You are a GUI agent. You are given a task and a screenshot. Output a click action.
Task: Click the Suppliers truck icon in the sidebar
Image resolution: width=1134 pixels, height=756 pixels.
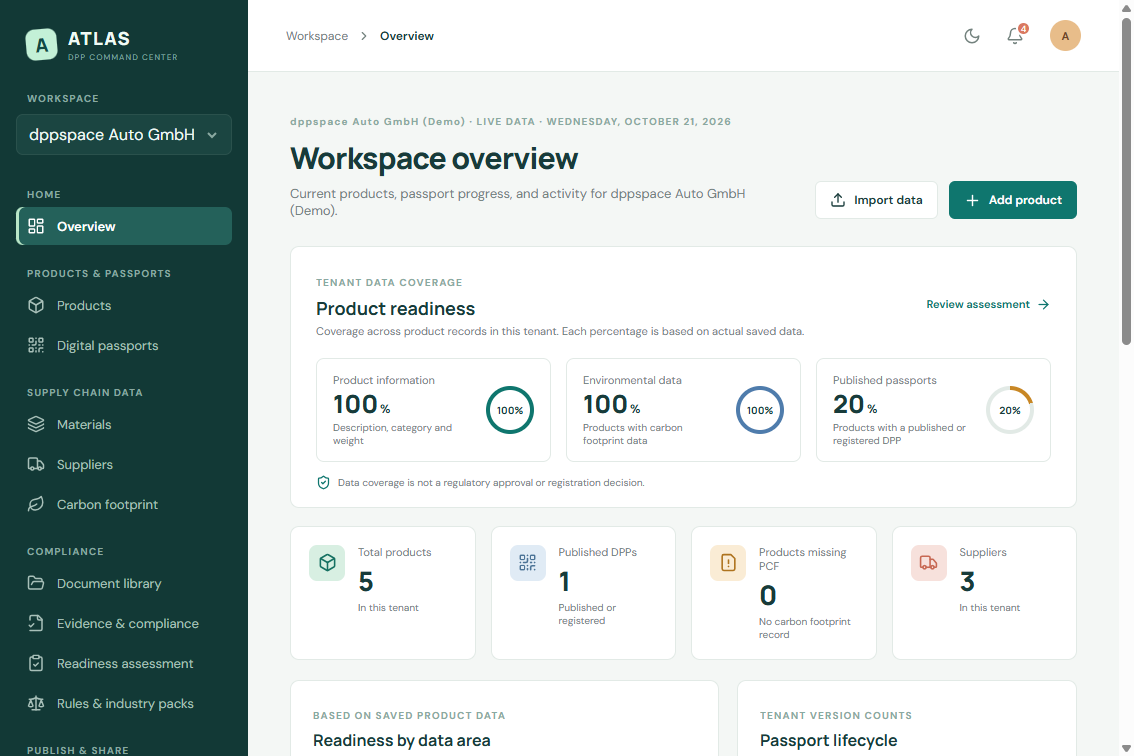tap(36, 464)
